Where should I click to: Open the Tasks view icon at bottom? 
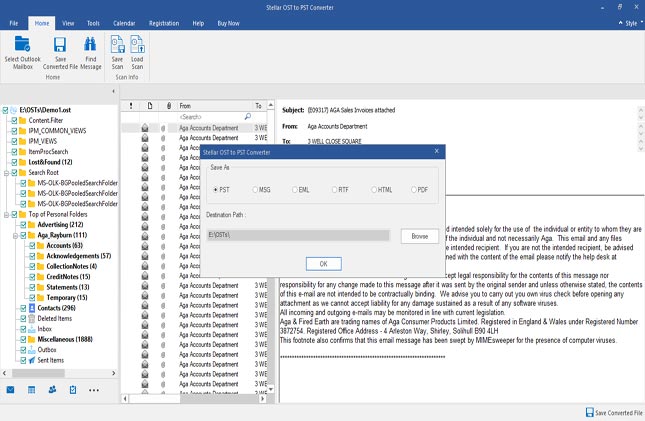pos(73,389)
